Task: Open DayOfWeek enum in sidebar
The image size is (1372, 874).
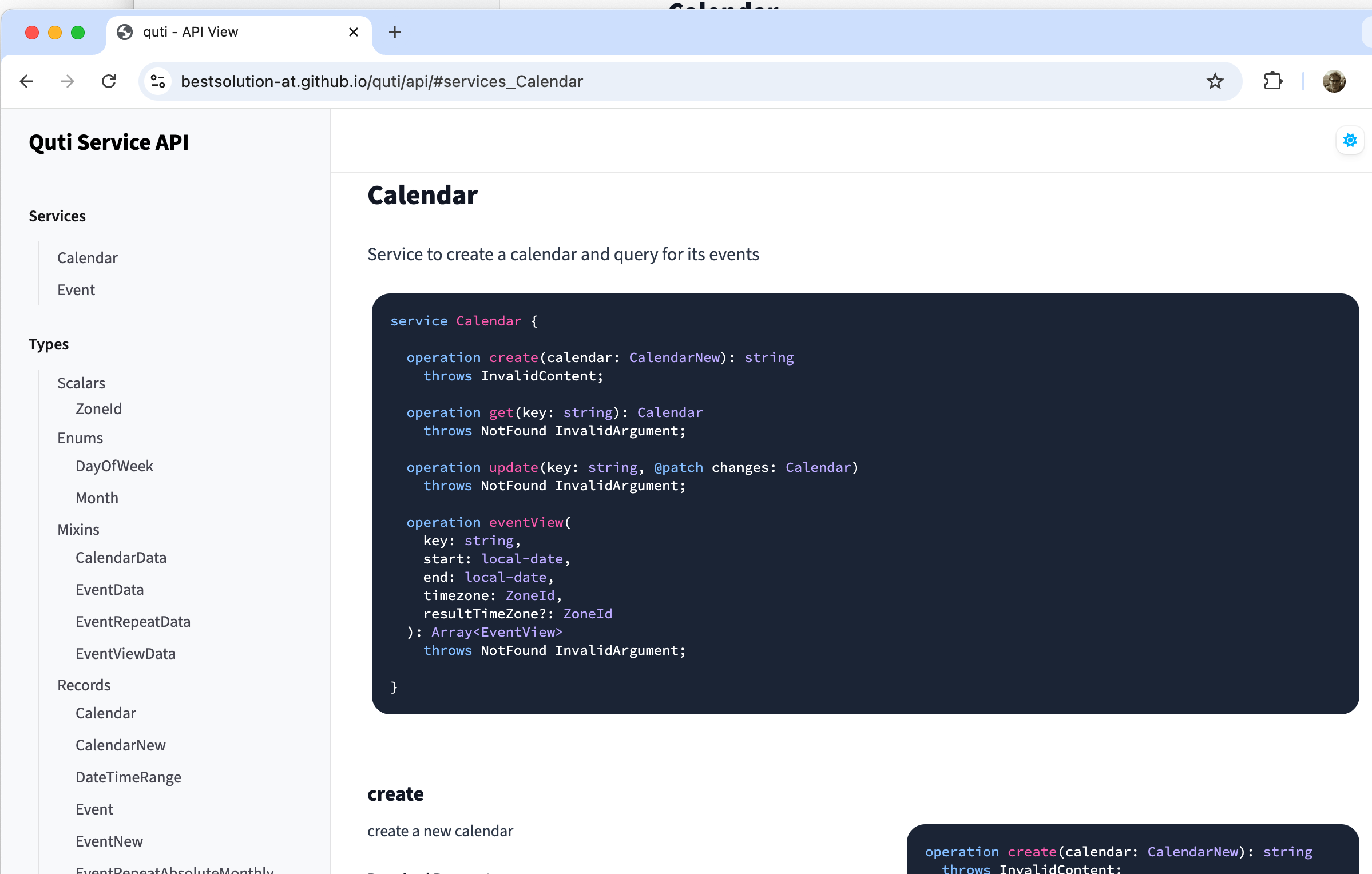Action: click(x=114, y=466)
